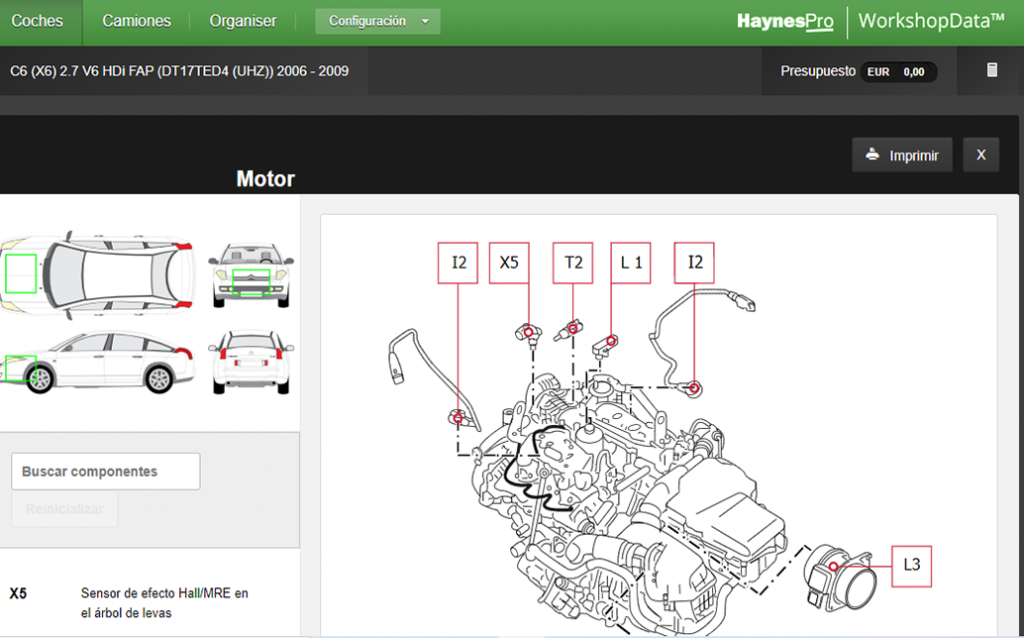Select the top view car thumbnail
This screenshot has height=638, width=1024.
pyautogui.click(x=97, y=274)
